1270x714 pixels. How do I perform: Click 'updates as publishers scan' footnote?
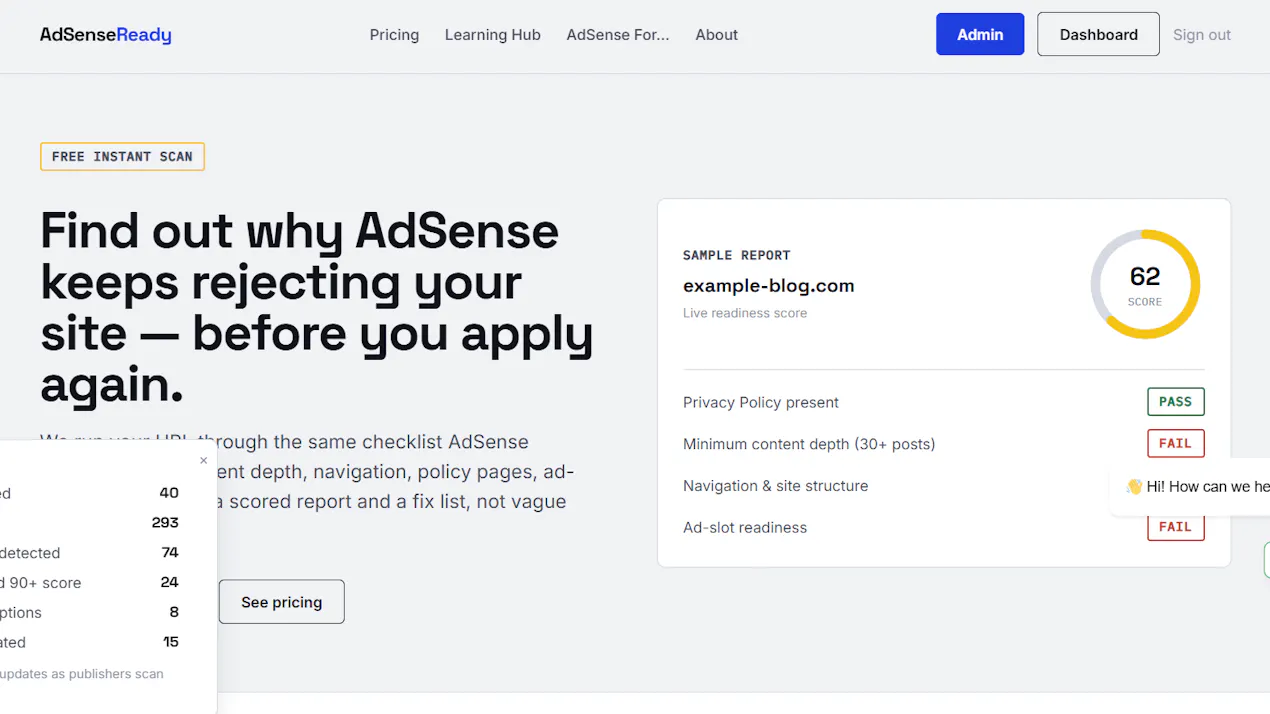81,674
